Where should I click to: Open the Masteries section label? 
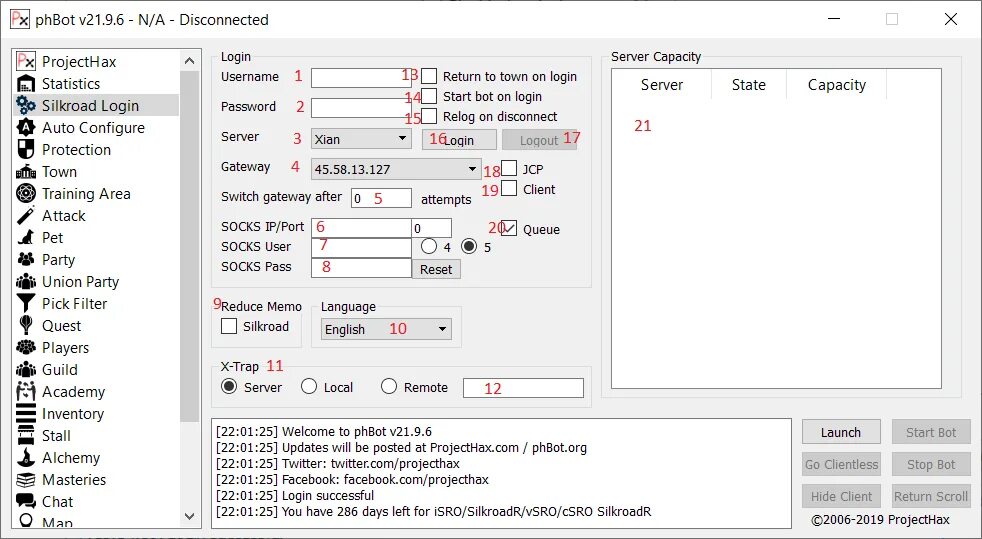click(x=74, y=480)
